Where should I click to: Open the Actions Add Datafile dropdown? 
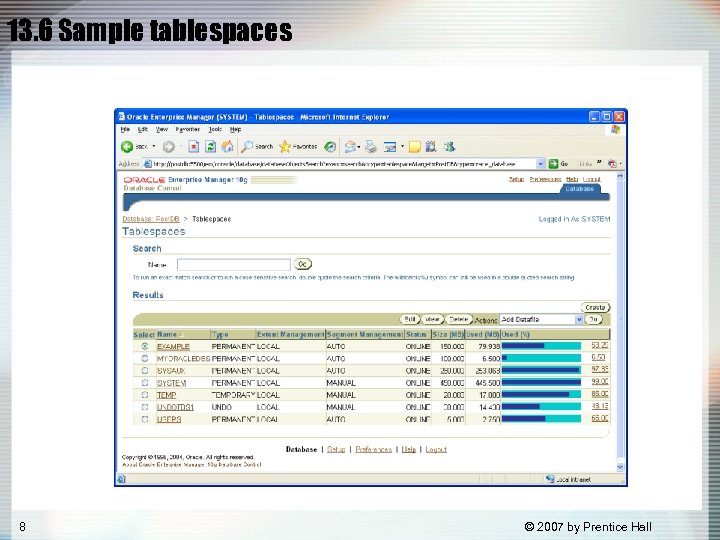(541, 319)
